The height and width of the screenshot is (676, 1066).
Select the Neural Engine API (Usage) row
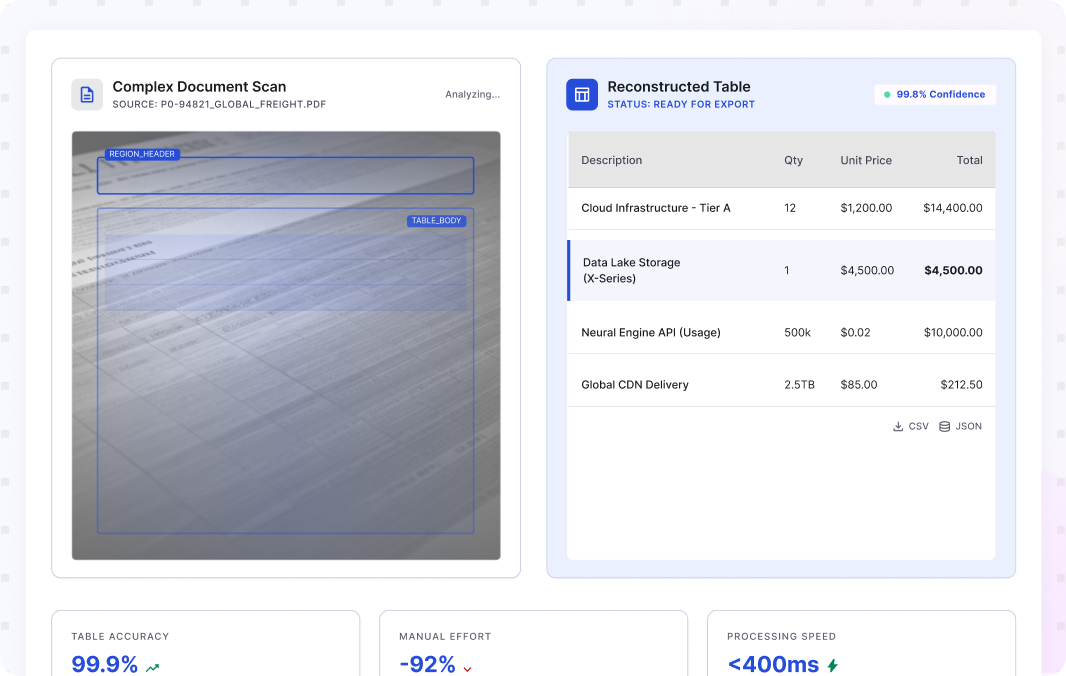tap(781, 332)
